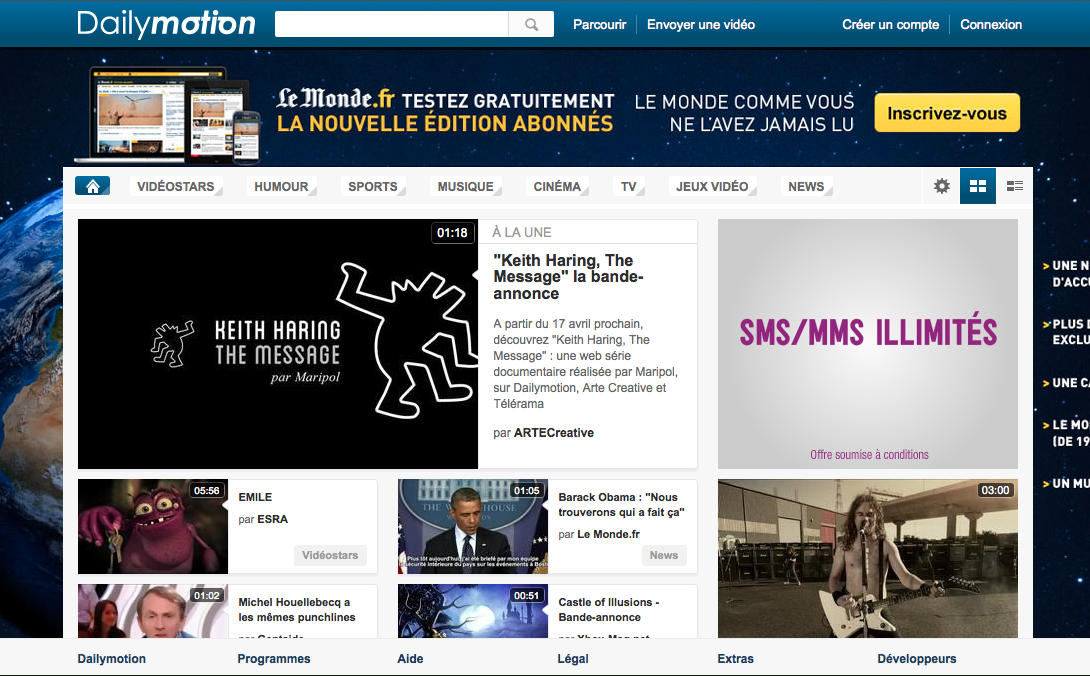Open "Keith Haring, The Message" title link
Image resolution: width=1090 pixels, height=676 pixels.
(568, 277)
